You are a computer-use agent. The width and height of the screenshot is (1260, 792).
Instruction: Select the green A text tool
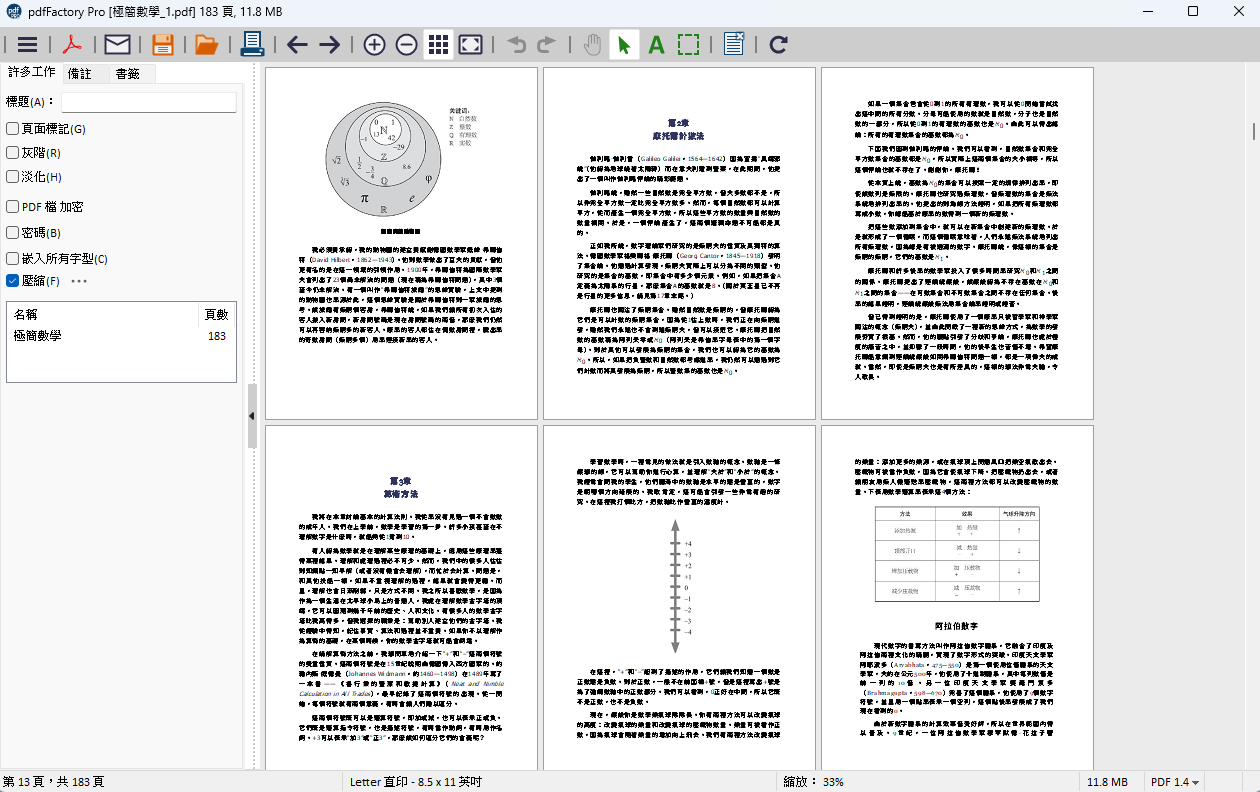[656, 44]
